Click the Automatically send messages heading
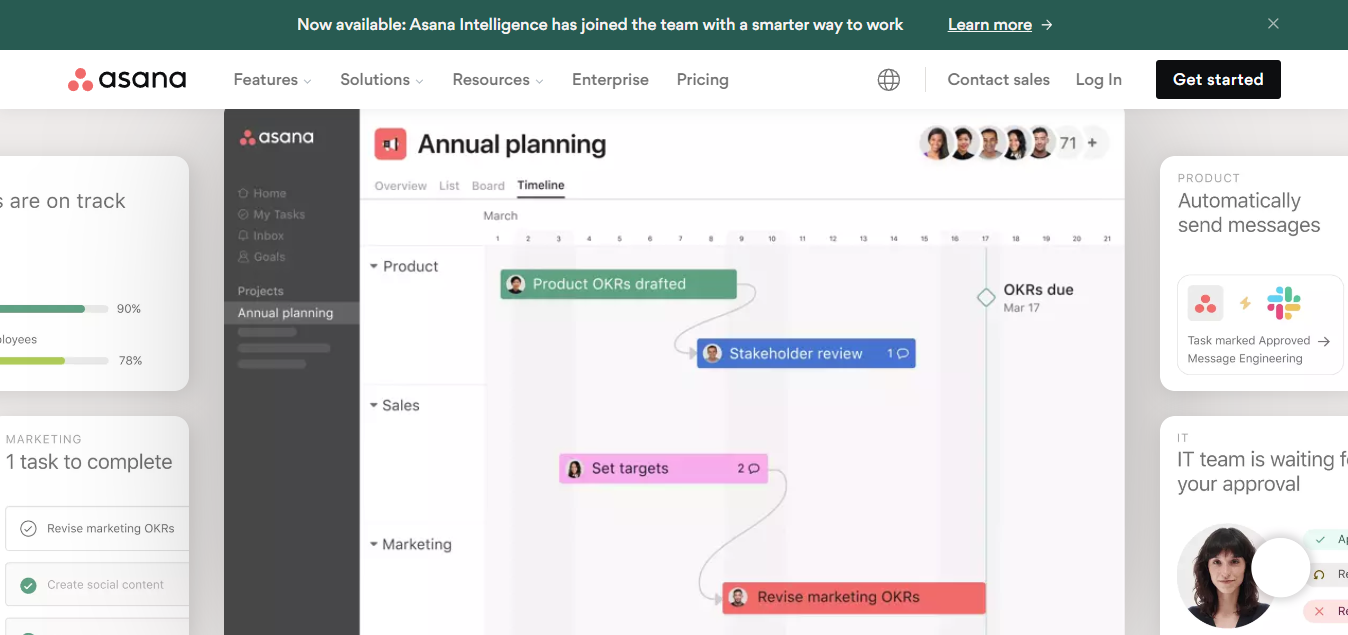The width and height of the screenshot is (1348, 635). [x=1249, y=213]
